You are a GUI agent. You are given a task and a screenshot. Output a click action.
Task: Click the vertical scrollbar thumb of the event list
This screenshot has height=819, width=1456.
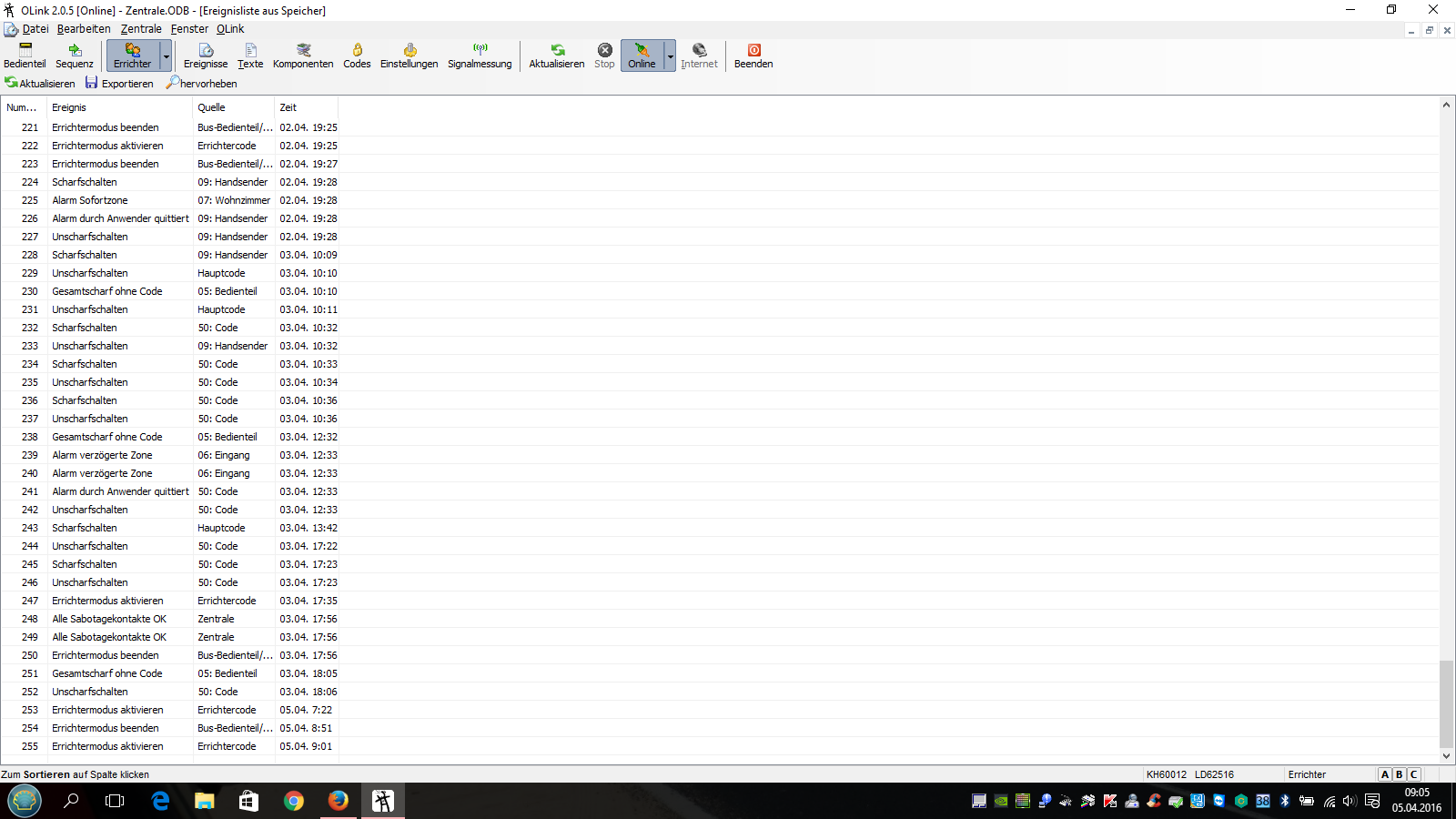(x=1446, y=703)
